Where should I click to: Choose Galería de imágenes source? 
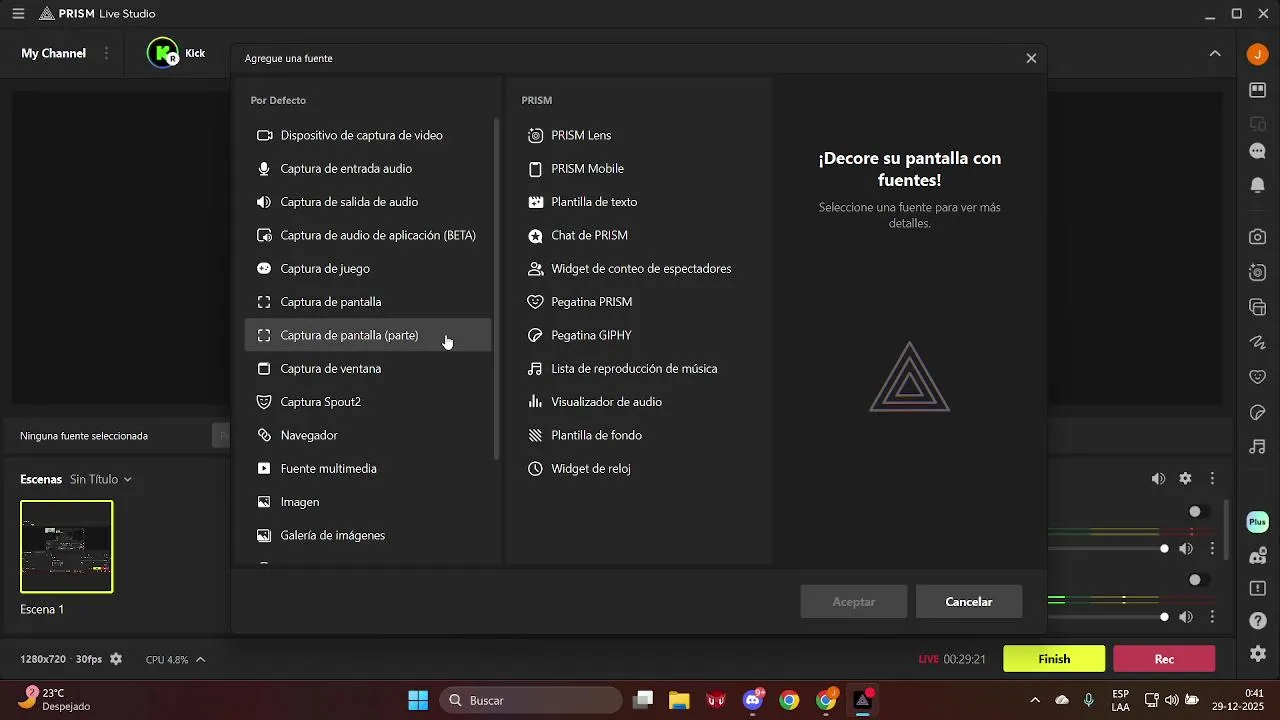tap(368, 535)
